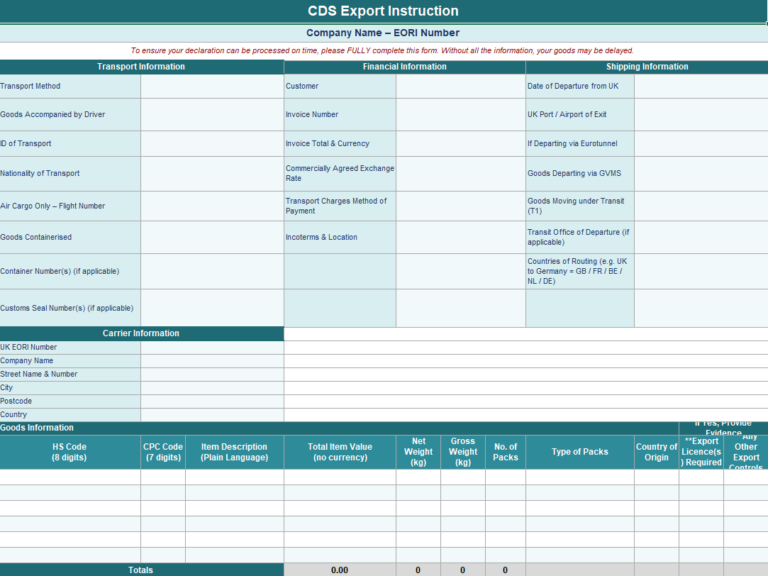Screen dimensions: 768x576
Task: Select the 0.00 total item value cell
Action: [x=340, y=570]
